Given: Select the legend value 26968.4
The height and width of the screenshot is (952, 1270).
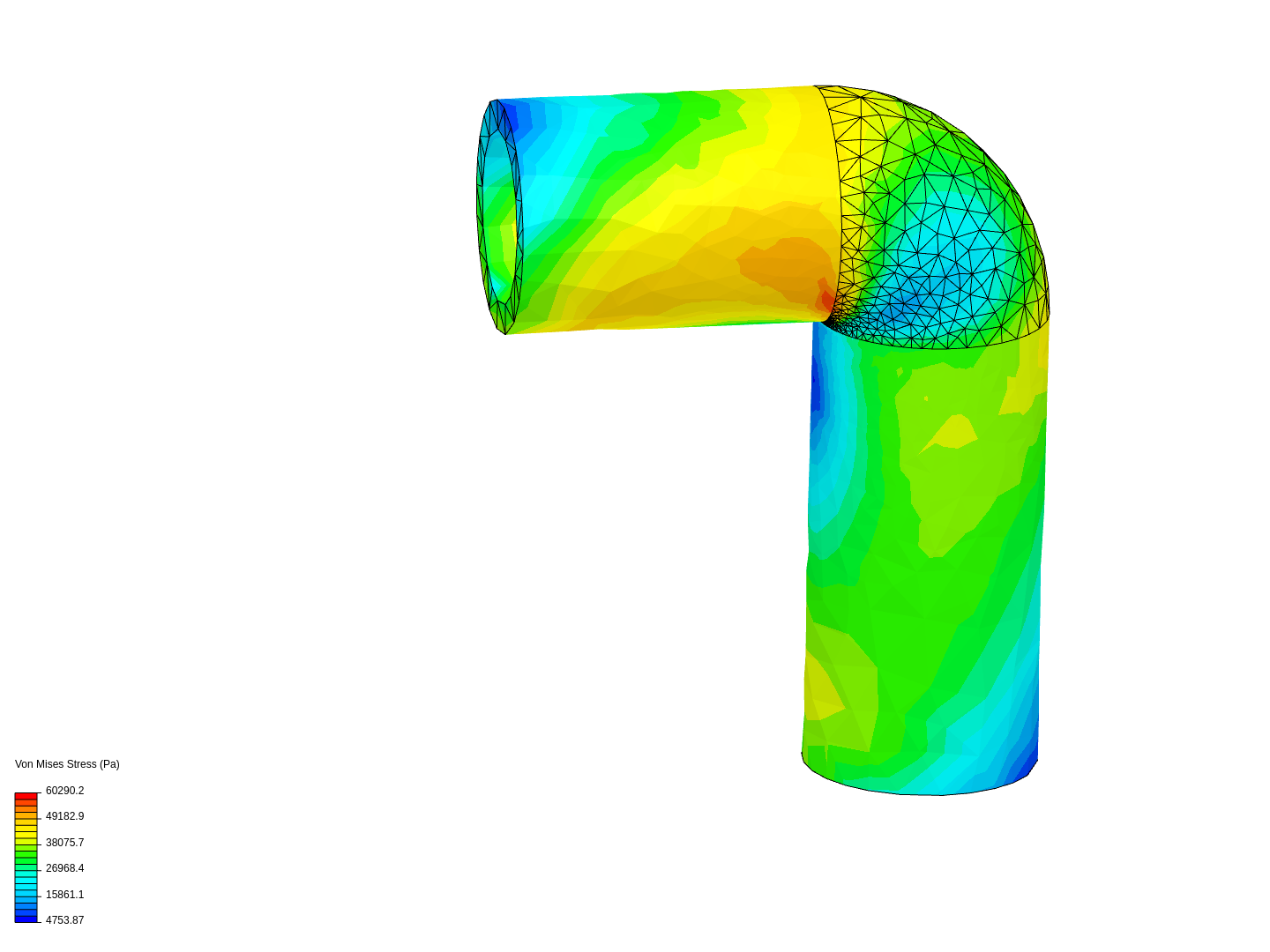Looking at the screenshot, I should (64, 868).
